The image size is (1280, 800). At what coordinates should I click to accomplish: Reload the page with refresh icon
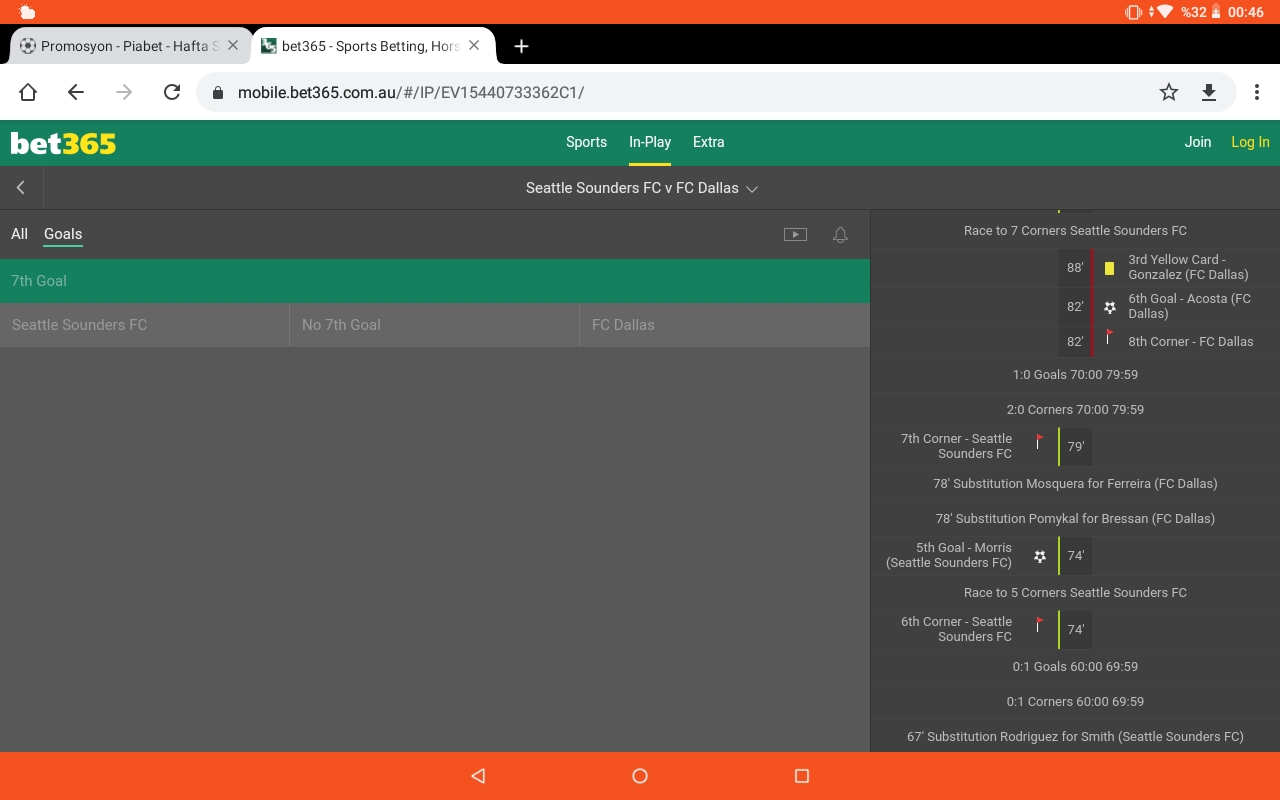(x=172, y=92)
